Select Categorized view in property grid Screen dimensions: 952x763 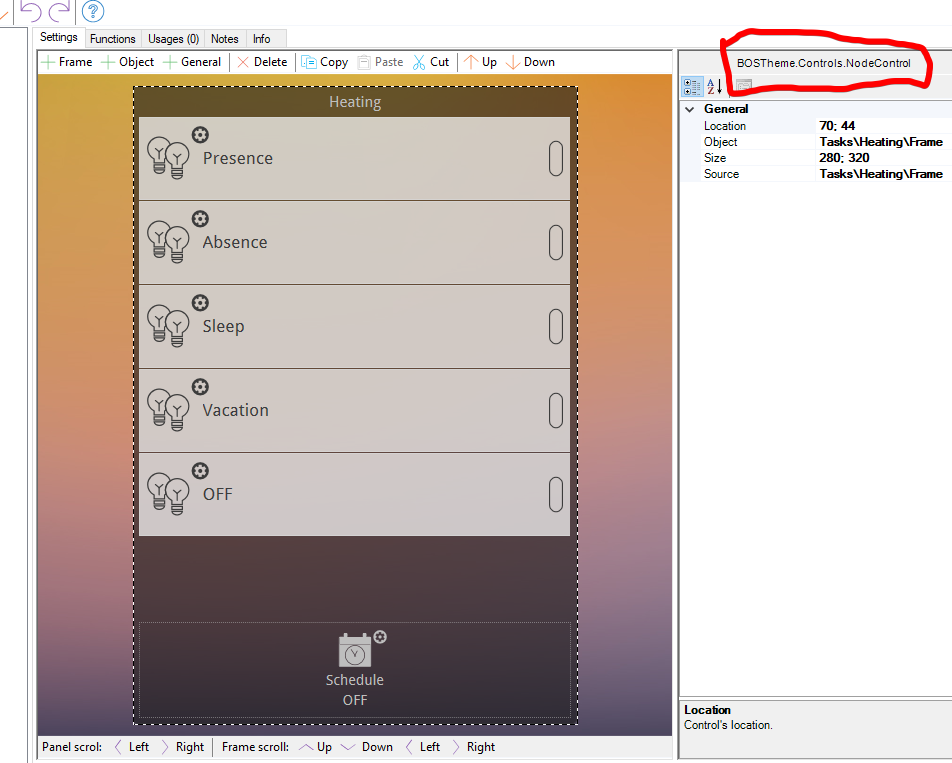(692, 87)
